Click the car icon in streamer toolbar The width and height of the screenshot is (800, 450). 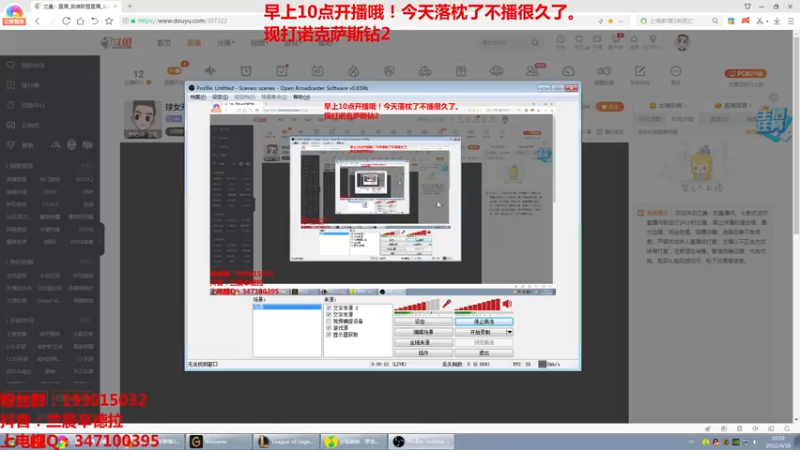(424, 71)
